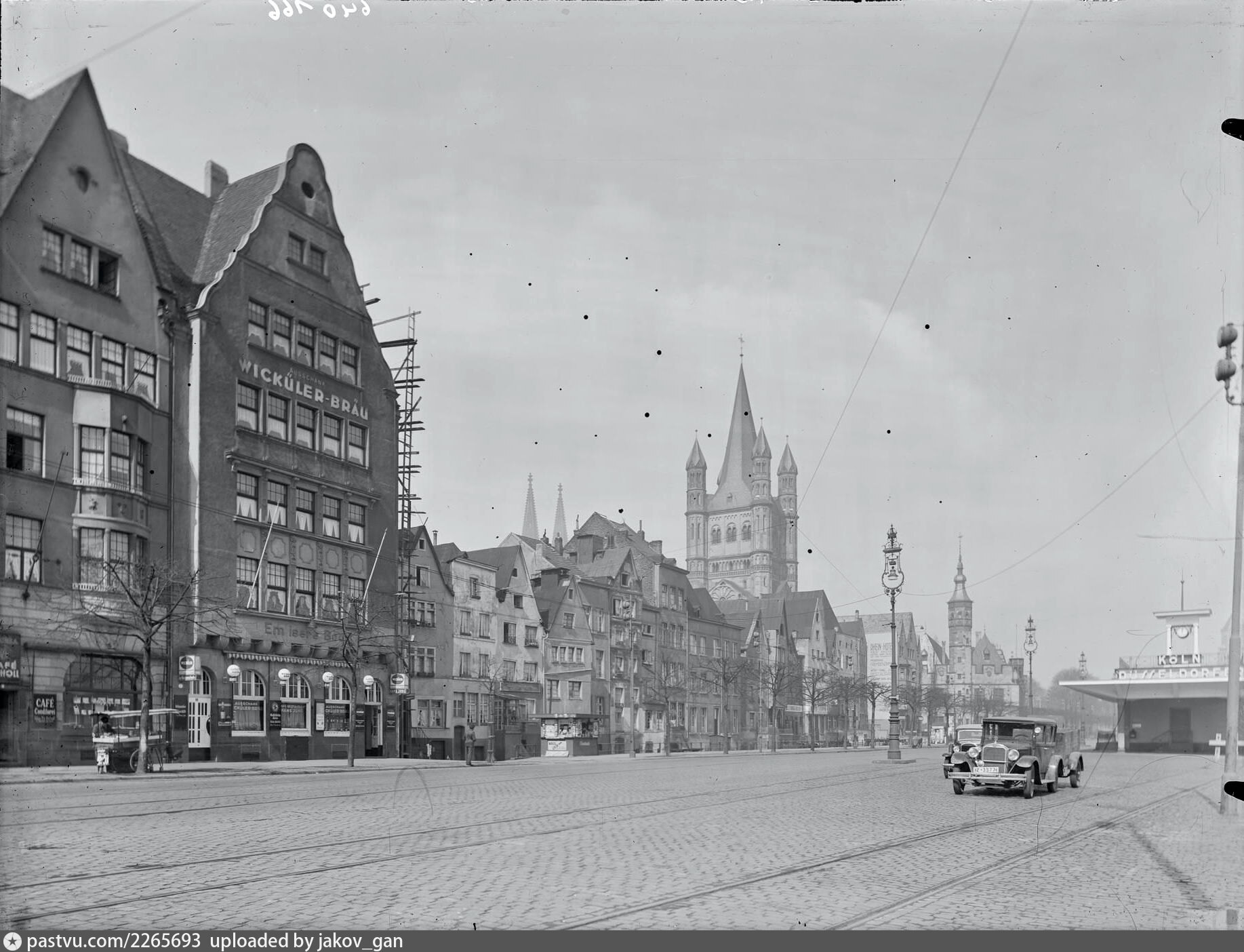
Task: Click the CAFÉ sign at the left storefront
Action: pyautogui.click(x=45, y=709)
